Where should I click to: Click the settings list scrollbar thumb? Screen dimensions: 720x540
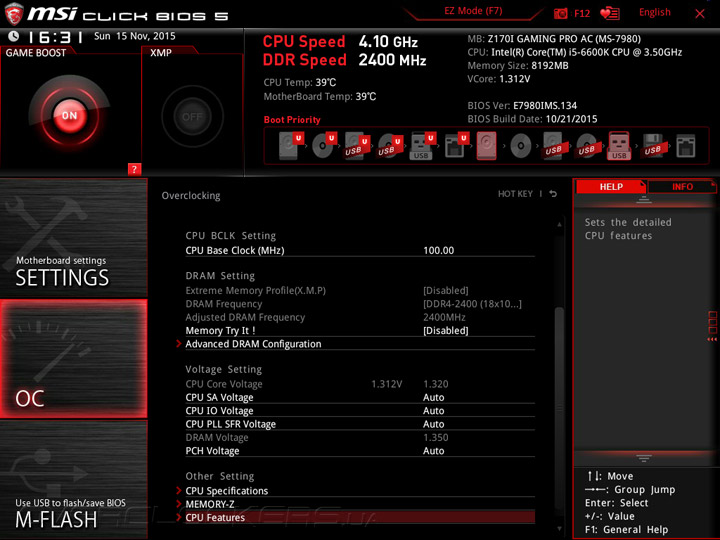pos(559,409)
